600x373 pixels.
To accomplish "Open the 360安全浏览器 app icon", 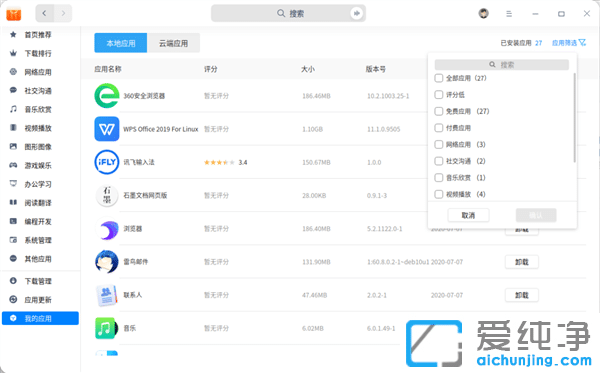I will 107,96.
